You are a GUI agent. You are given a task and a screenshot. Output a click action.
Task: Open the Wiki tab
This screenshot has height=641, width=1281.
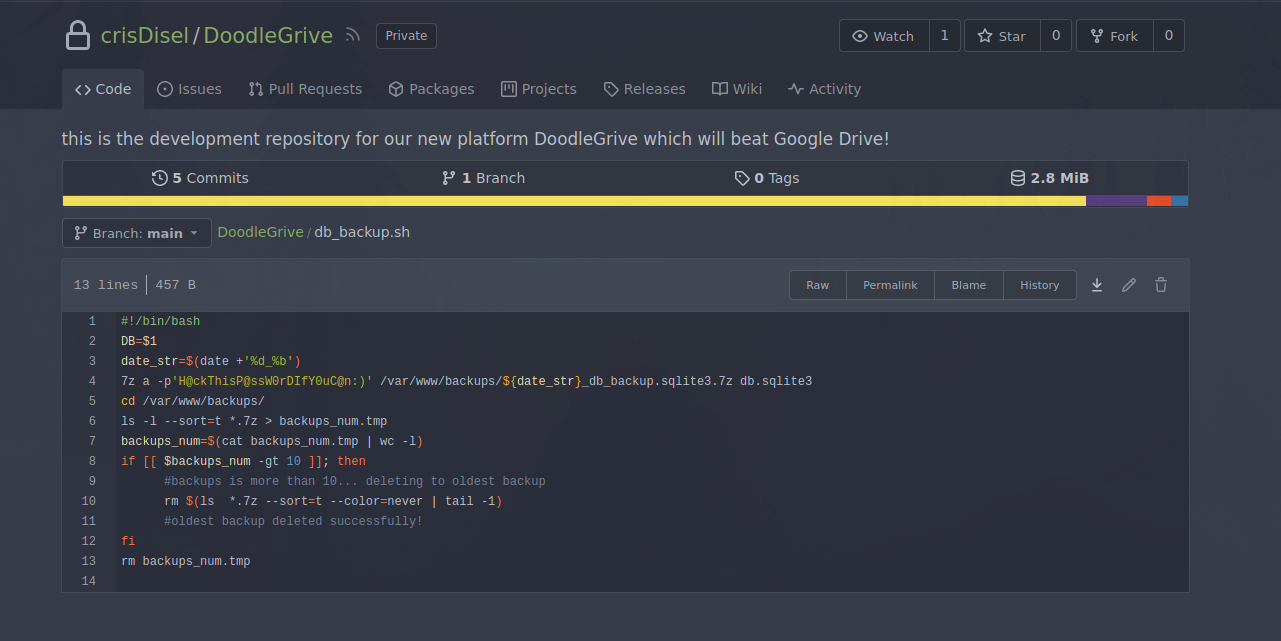737,89
